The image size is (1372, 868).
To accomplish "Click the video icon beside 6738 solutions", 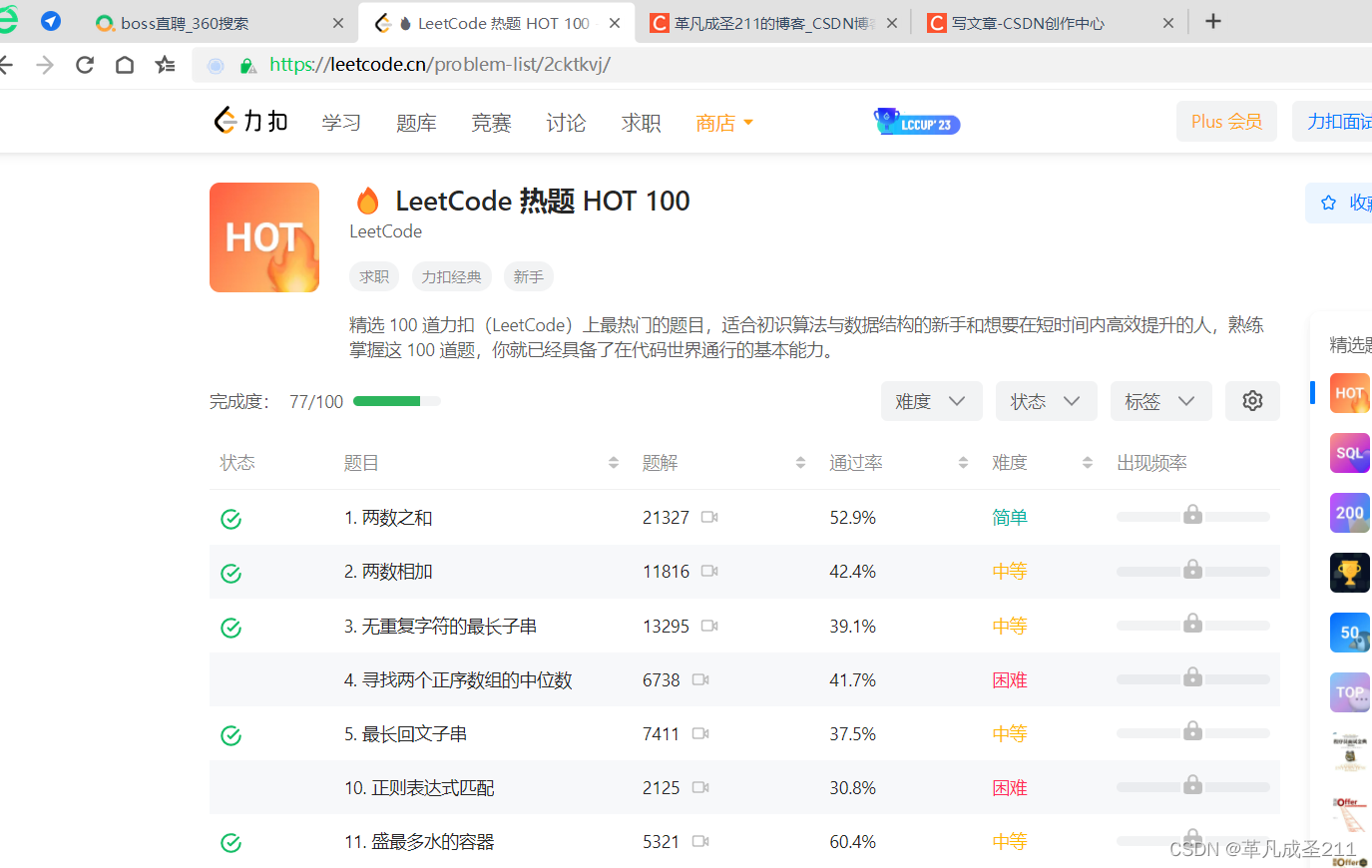I will pos(700,680).
